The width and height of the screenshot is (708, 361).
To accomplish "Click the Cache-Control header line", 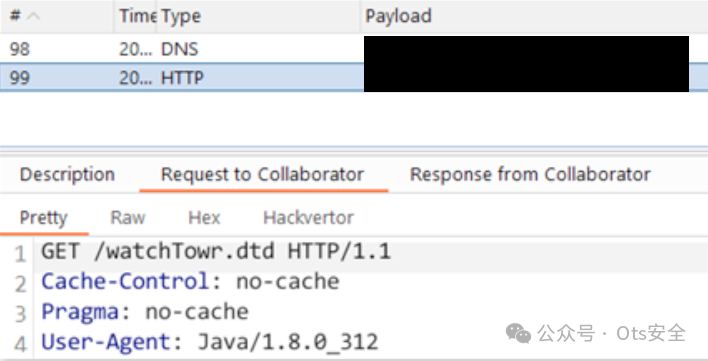I will tap(190, 282).
